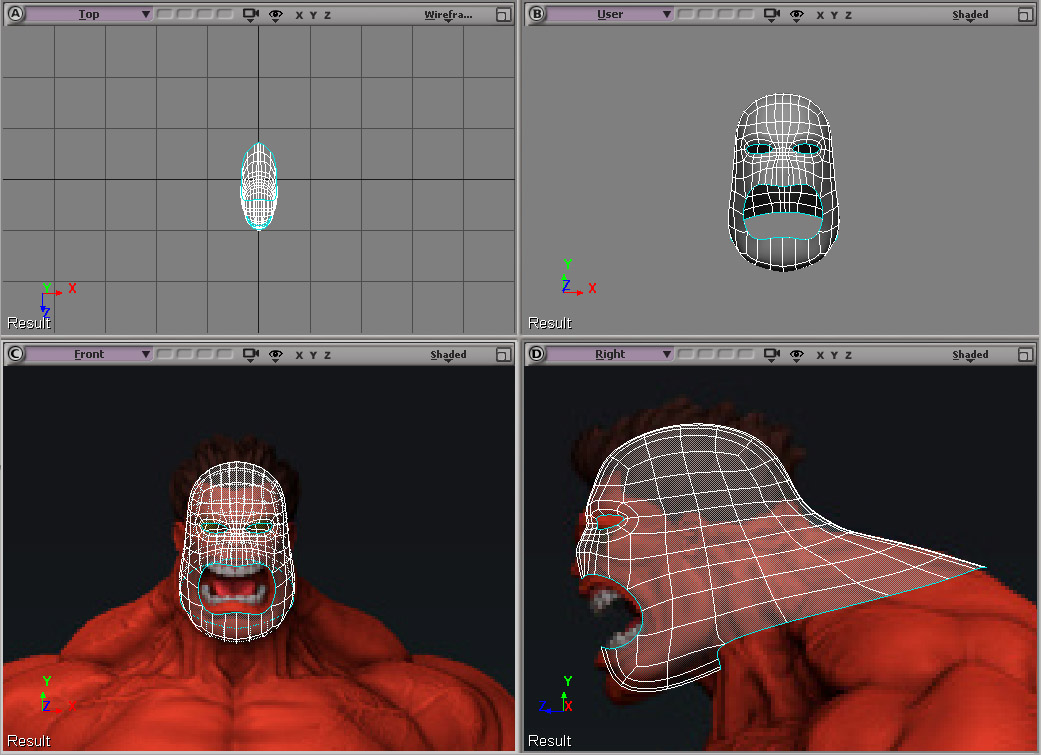The height and width of the screenshot is (755, 1041).
Task: Open the Top view dropdown in viewport A
Action: [89, 14]
